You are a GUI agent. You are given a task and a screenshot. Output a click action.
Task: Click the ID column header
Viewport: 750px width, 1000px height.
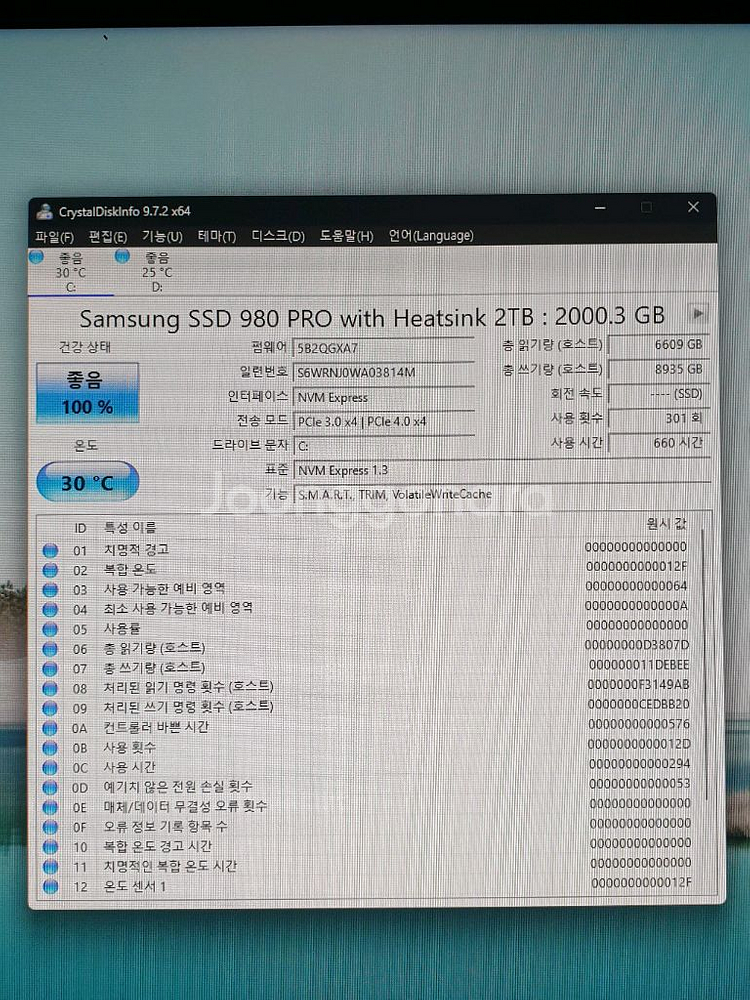80,528
